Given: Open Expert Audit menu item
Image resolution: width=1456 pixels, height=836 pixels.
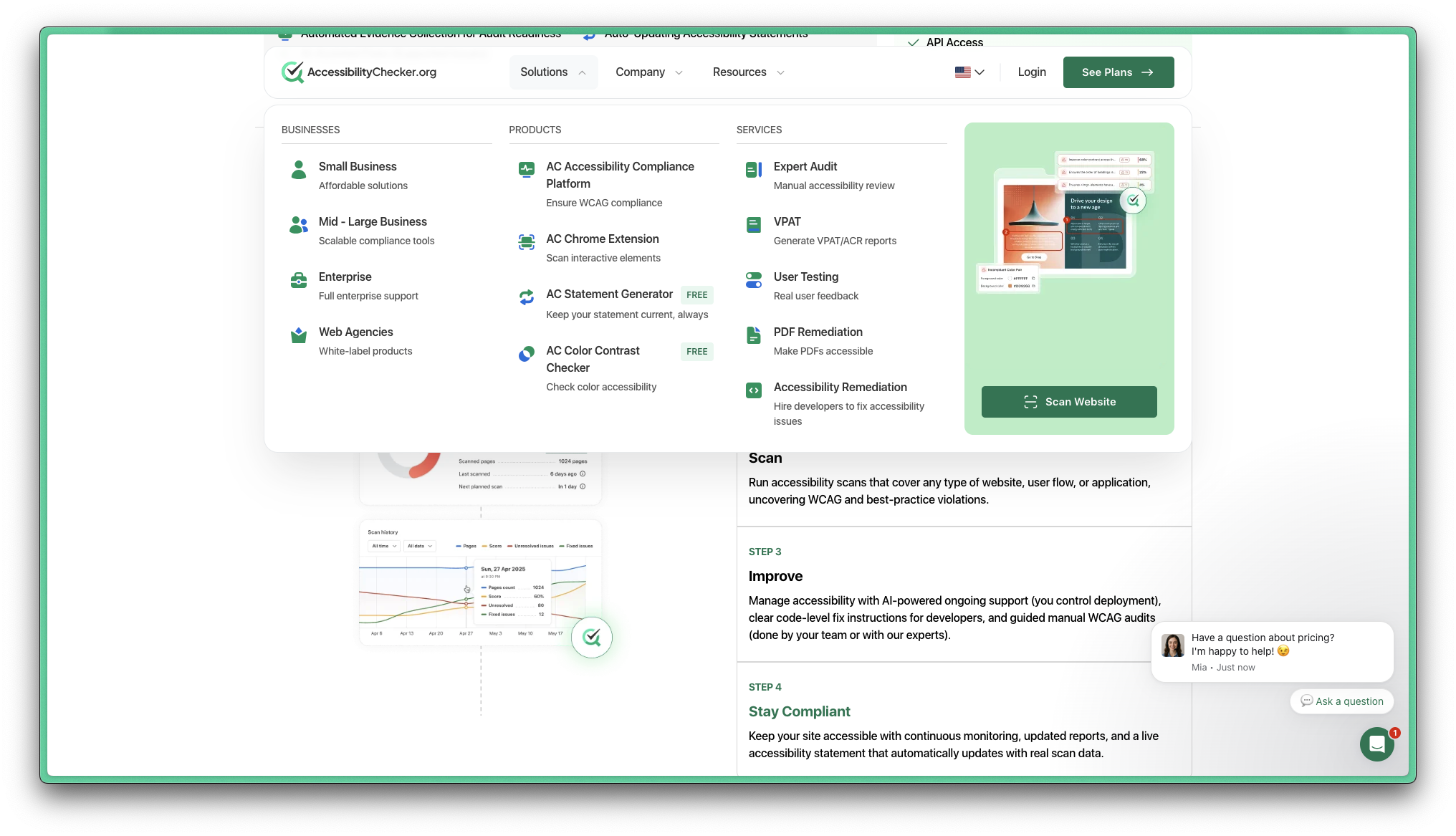Looking at the screenshot, I should 805,166.
